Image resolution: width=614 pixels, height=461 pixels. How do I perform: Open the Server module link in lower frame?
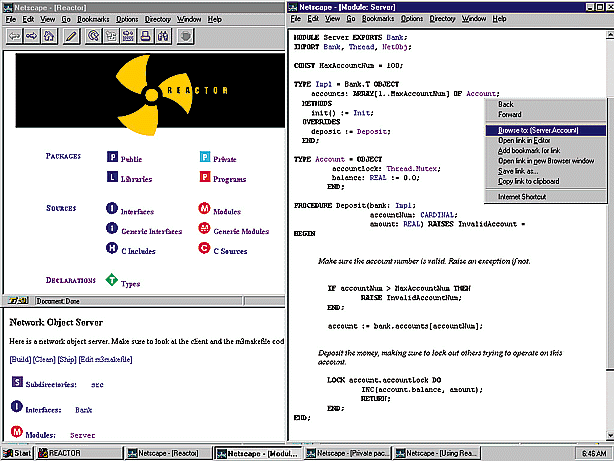point(83,435)
